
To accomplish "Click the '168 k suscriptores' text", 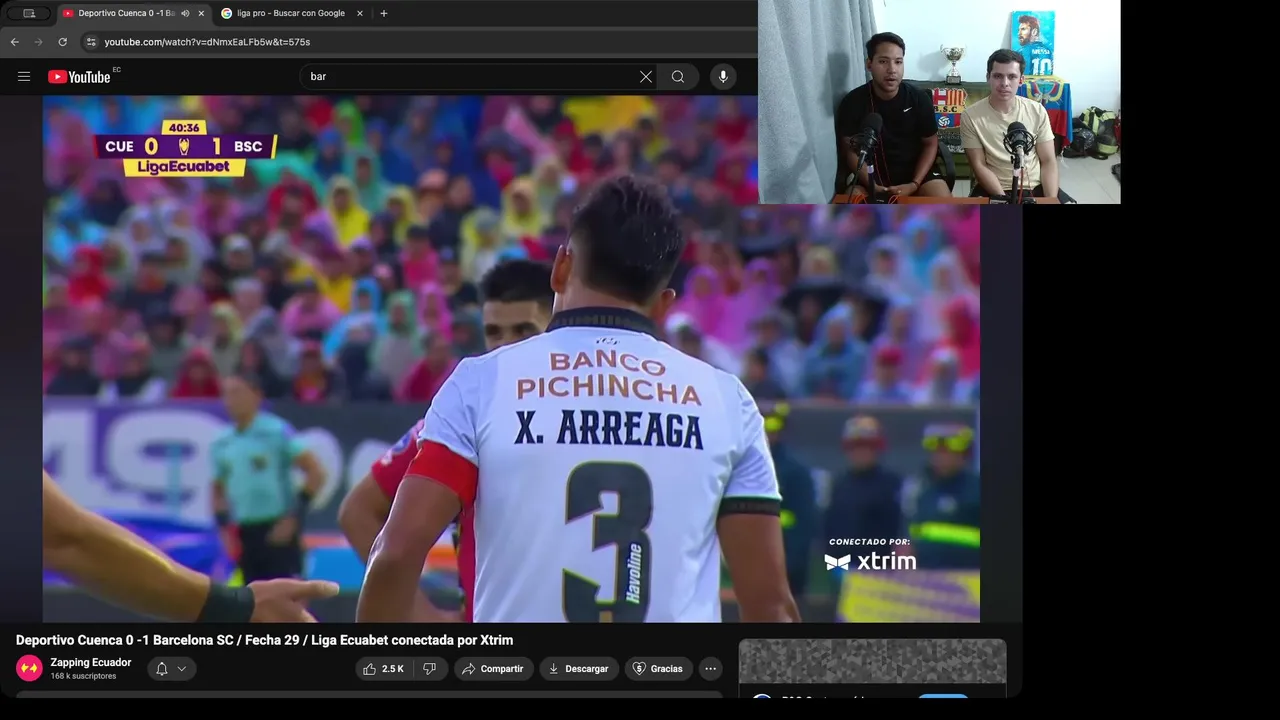I will tap(83, 676).
